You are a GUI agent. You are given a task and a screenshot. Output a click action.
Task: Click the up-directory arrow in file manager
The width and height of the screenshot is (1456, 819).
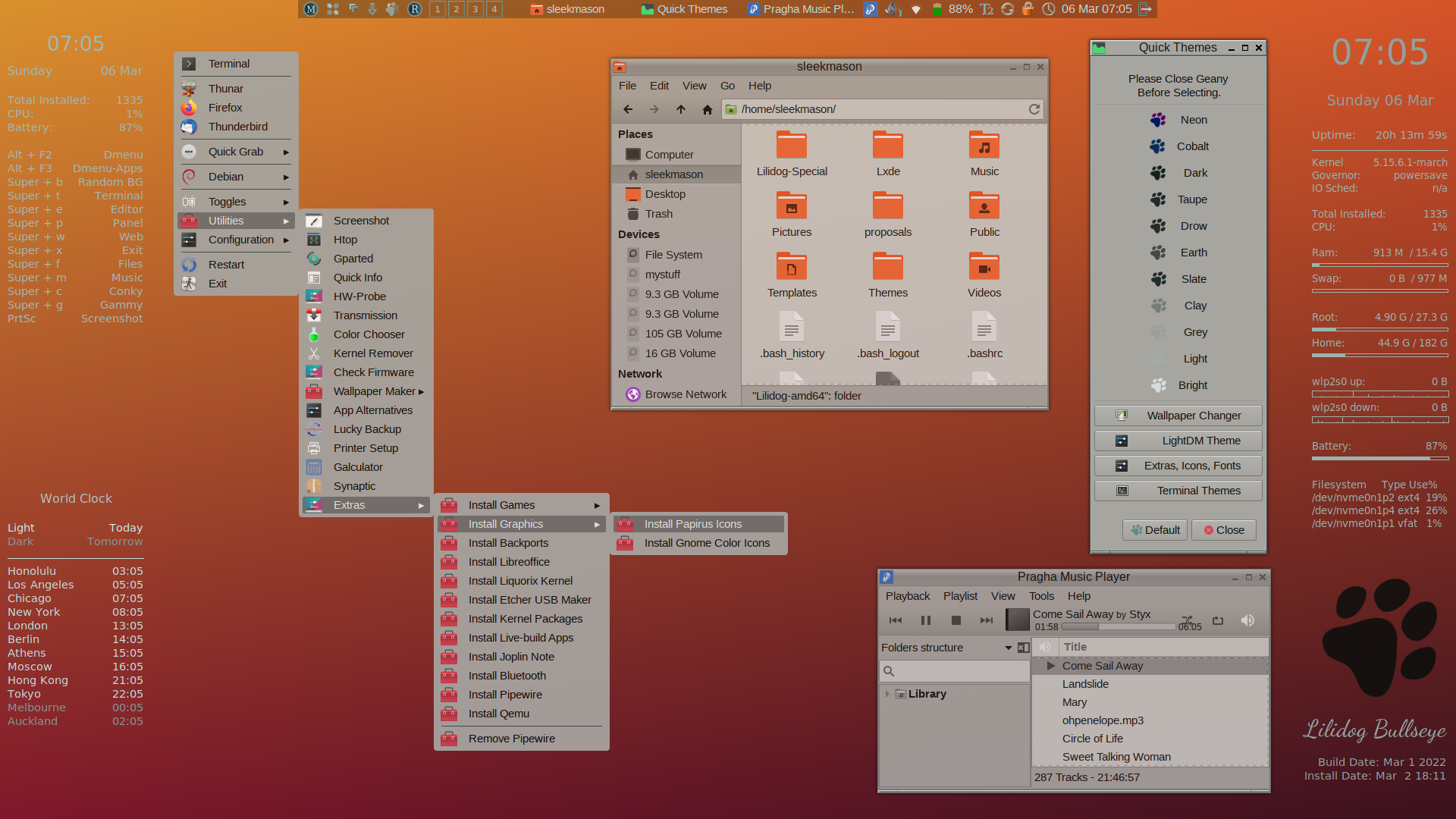(680, 109)
